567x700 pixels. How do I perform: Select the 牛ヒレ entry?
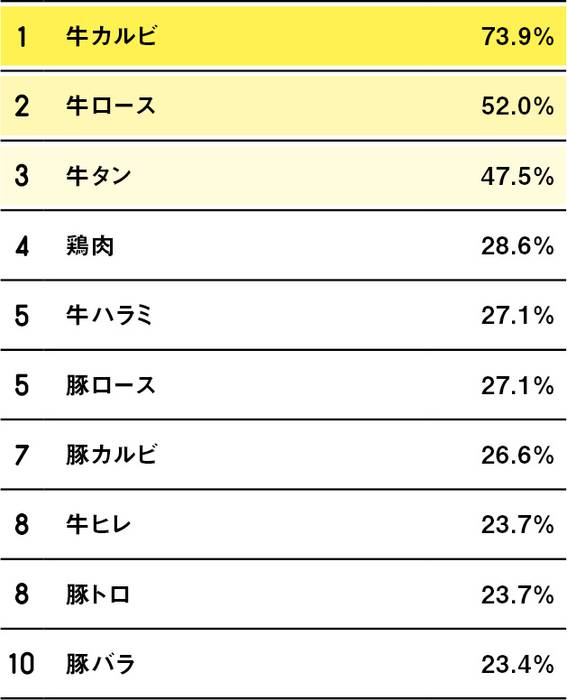pyautogui.click(x=98, y=525)
